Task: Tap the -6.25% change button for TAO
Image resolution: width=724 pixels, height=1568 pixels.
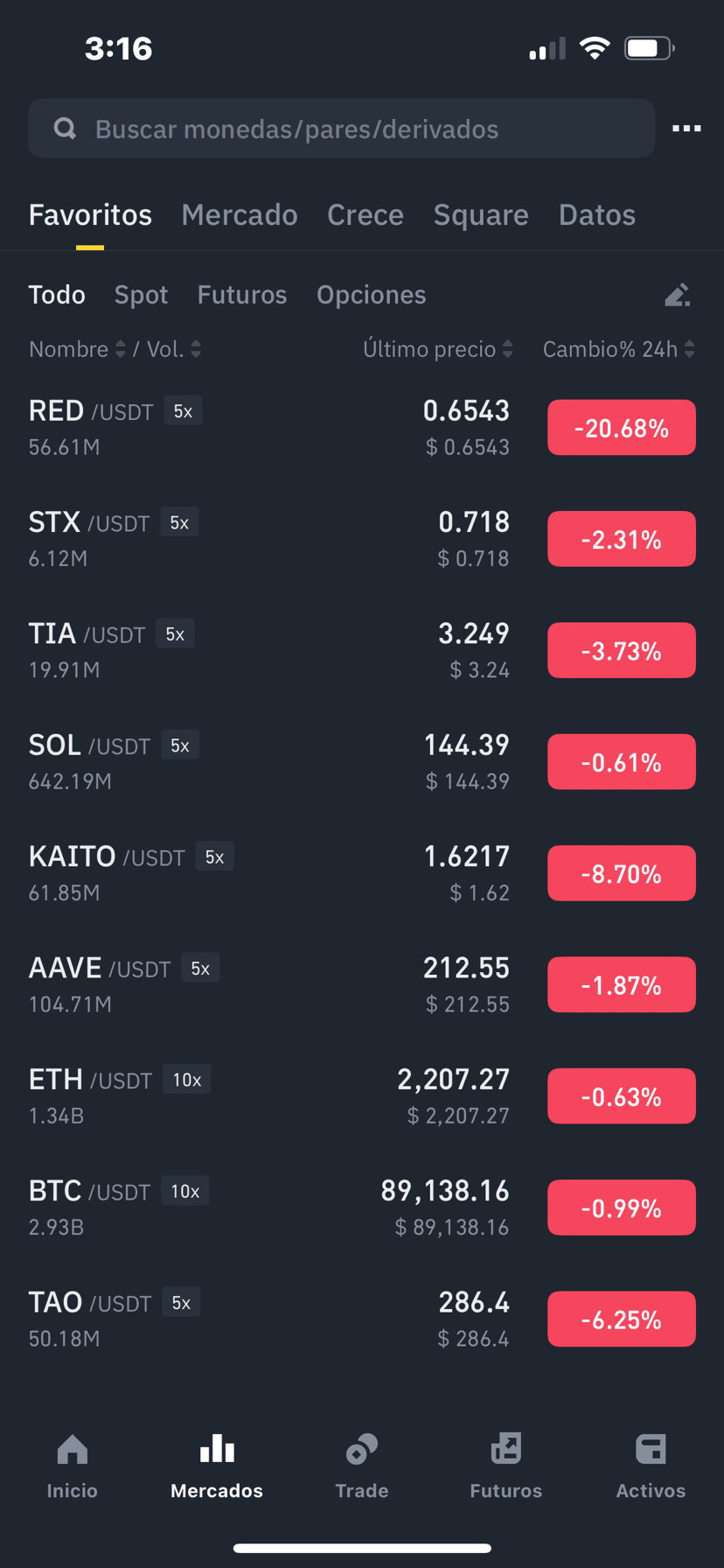Action: tap(622, 1319)
